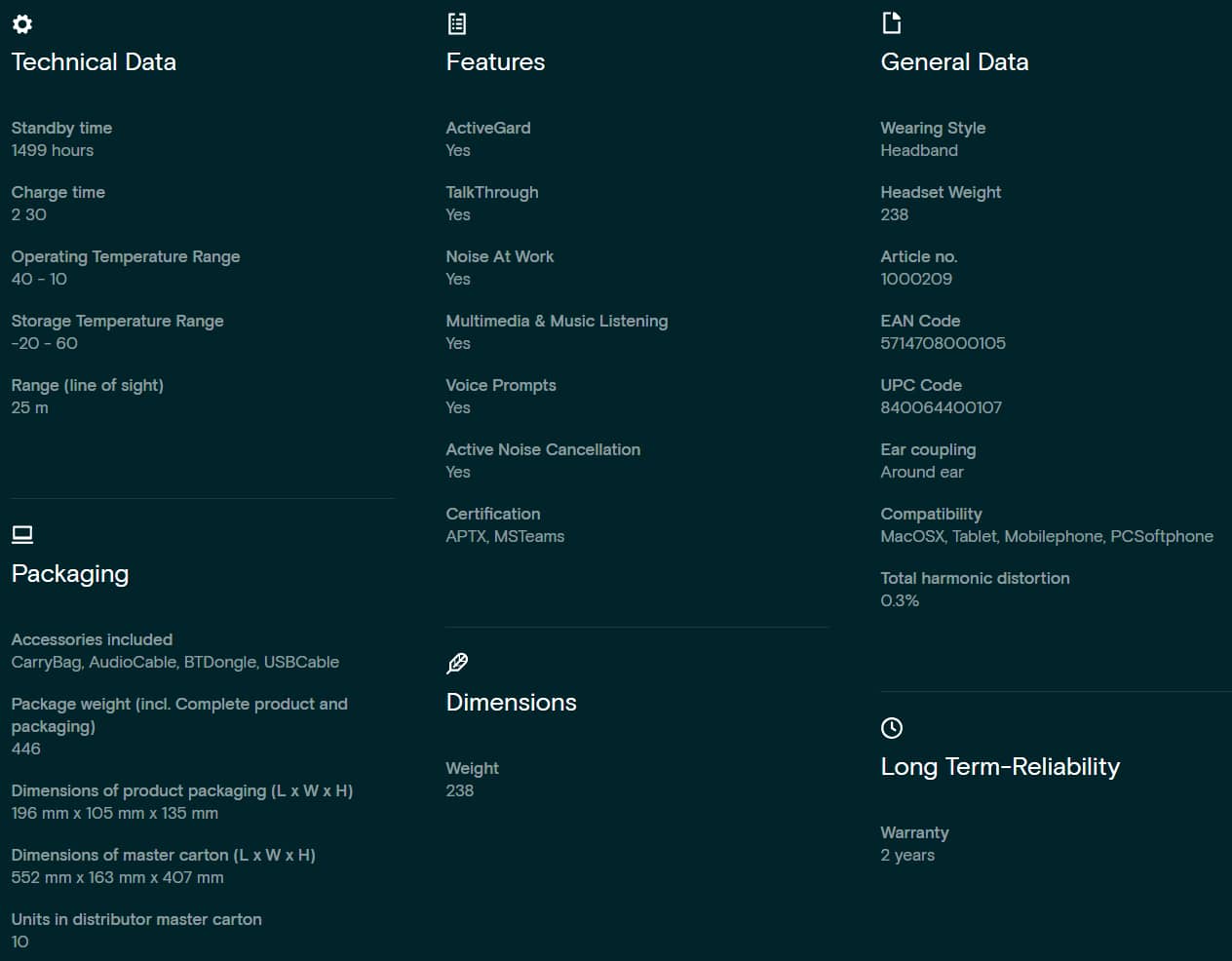Click the "ActiveGard" feature label
Image resolution: width=1232 pixels, height=961 pixels.
point(488,128)
